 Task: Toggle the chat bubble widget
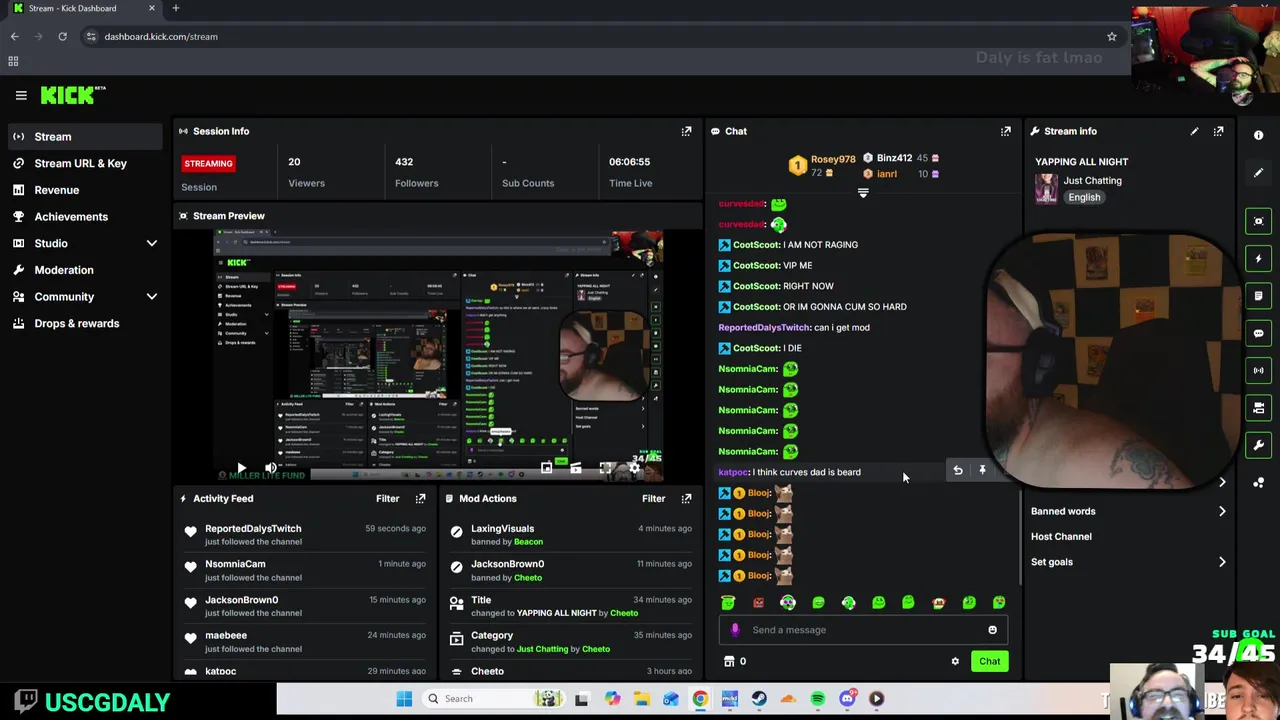point(1259,333)
